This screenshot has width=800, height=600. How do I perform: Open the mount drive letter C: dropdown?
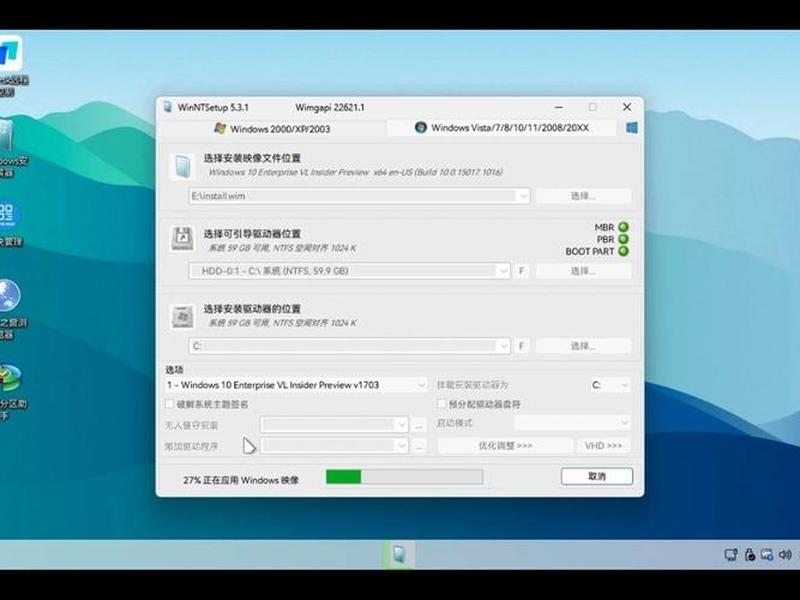tap(610, 385)
